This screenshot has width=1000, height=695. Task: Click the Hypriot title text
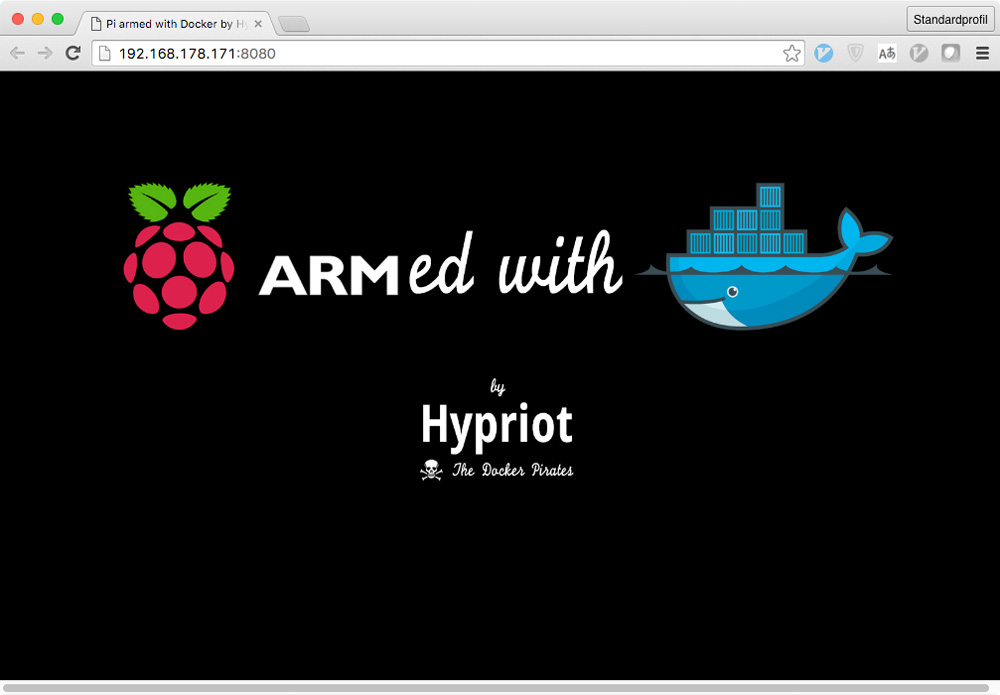[x=497, y=424]
